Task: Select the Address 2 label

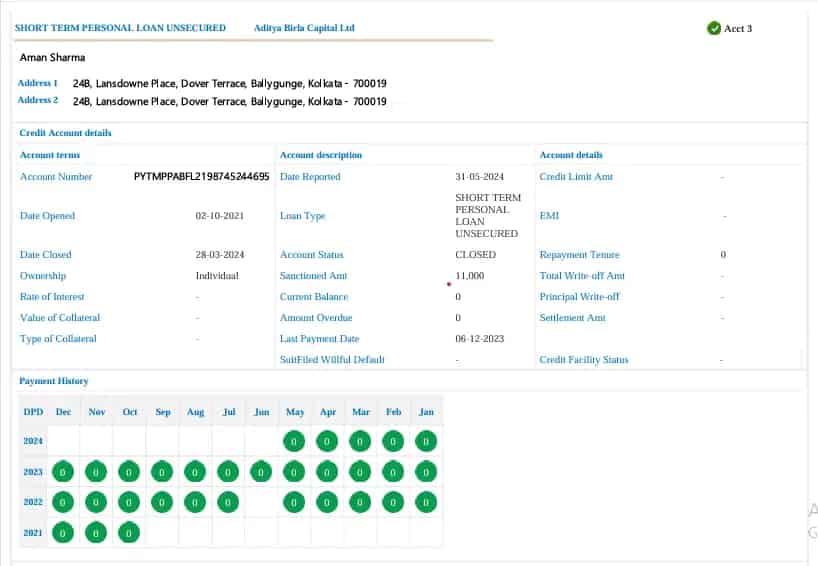Action: click(x=38, y=100)
